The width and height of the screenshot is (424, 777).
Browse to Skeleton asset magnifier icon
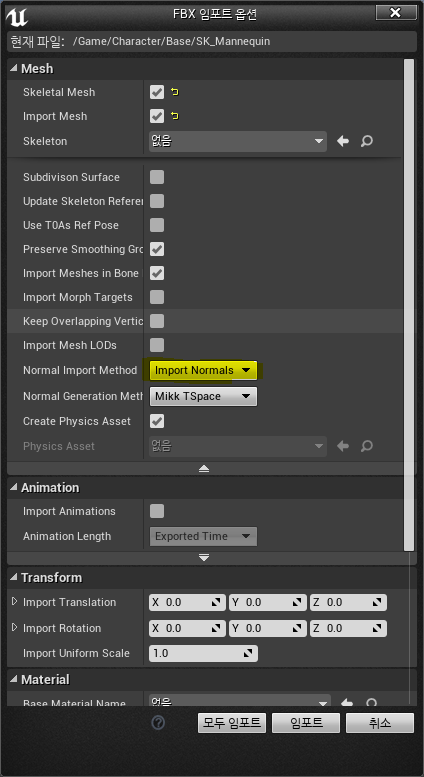pyautogui.click(x=367, y=141)
